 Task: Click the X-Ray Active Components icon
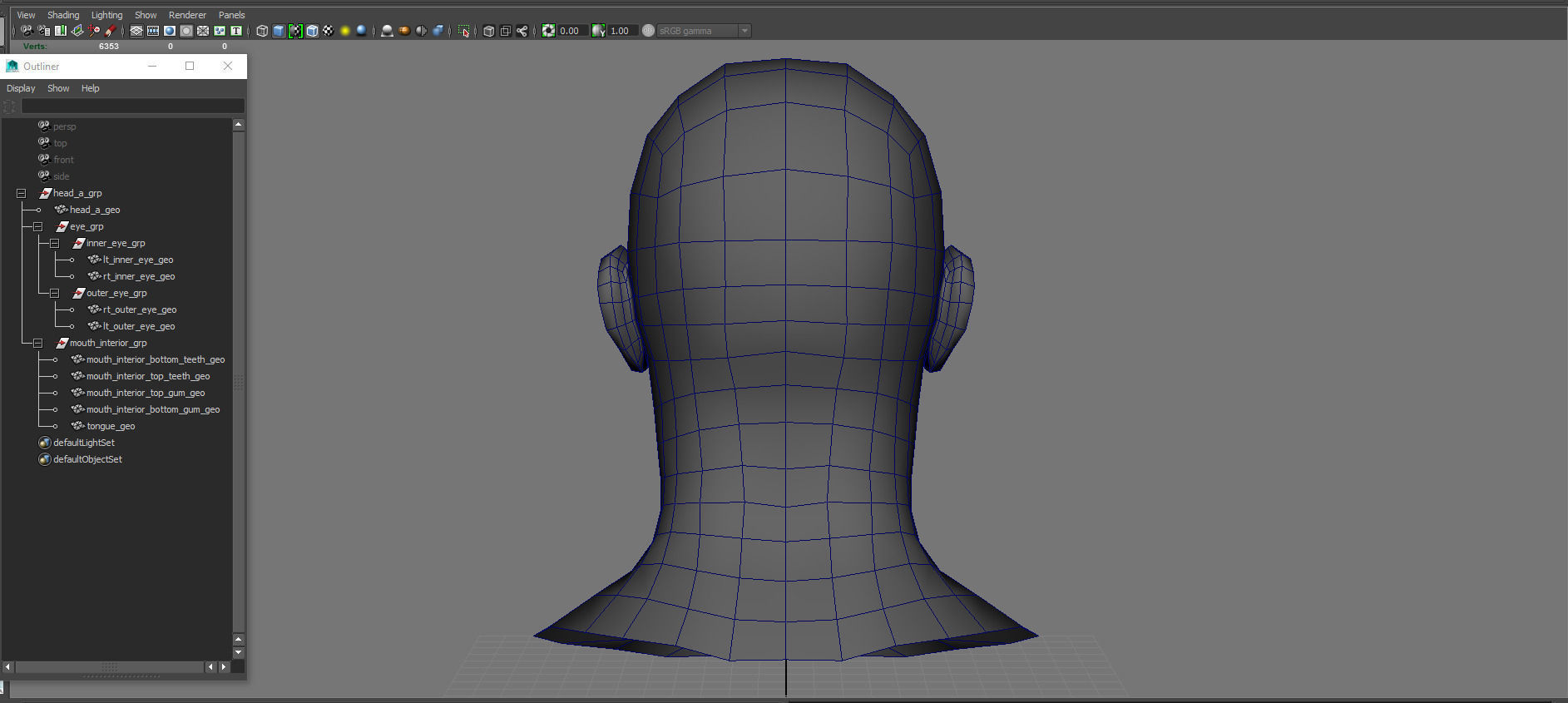(x=506, y=31)
